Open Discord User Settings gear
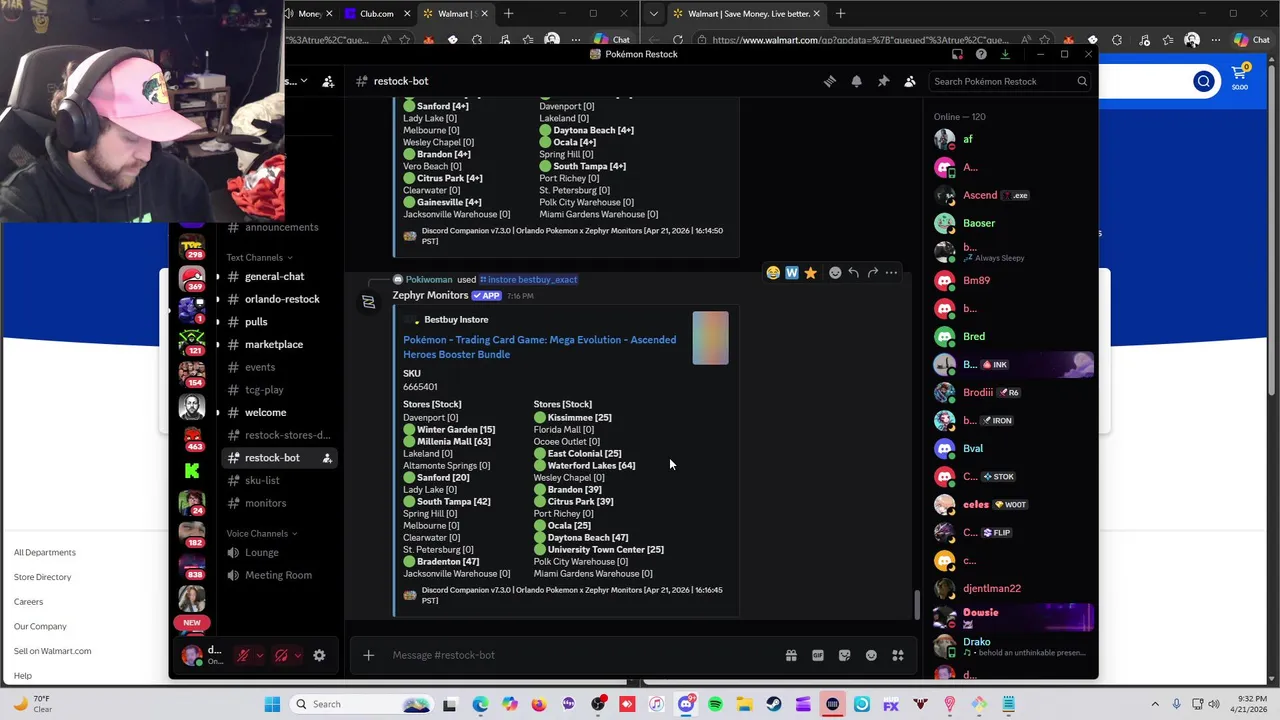Image resolution: width=1280 pixels, height=720 pixels. (x=319, y=656)
